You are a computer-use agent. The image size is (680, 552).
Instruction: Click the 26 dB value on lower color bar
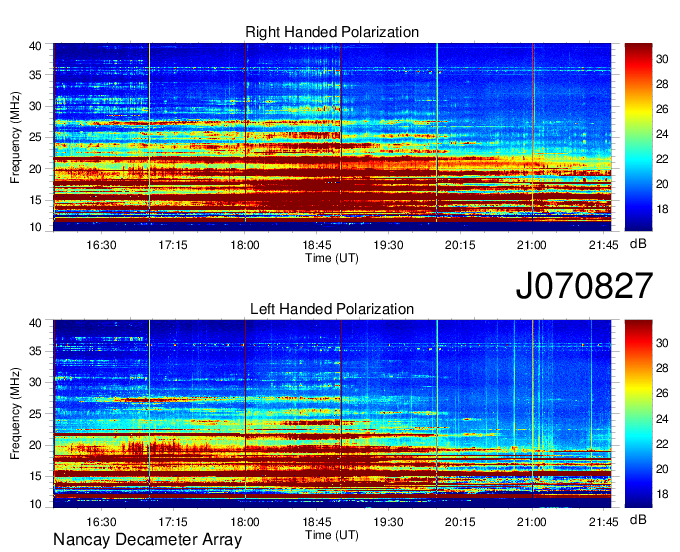tap(662, 393)
